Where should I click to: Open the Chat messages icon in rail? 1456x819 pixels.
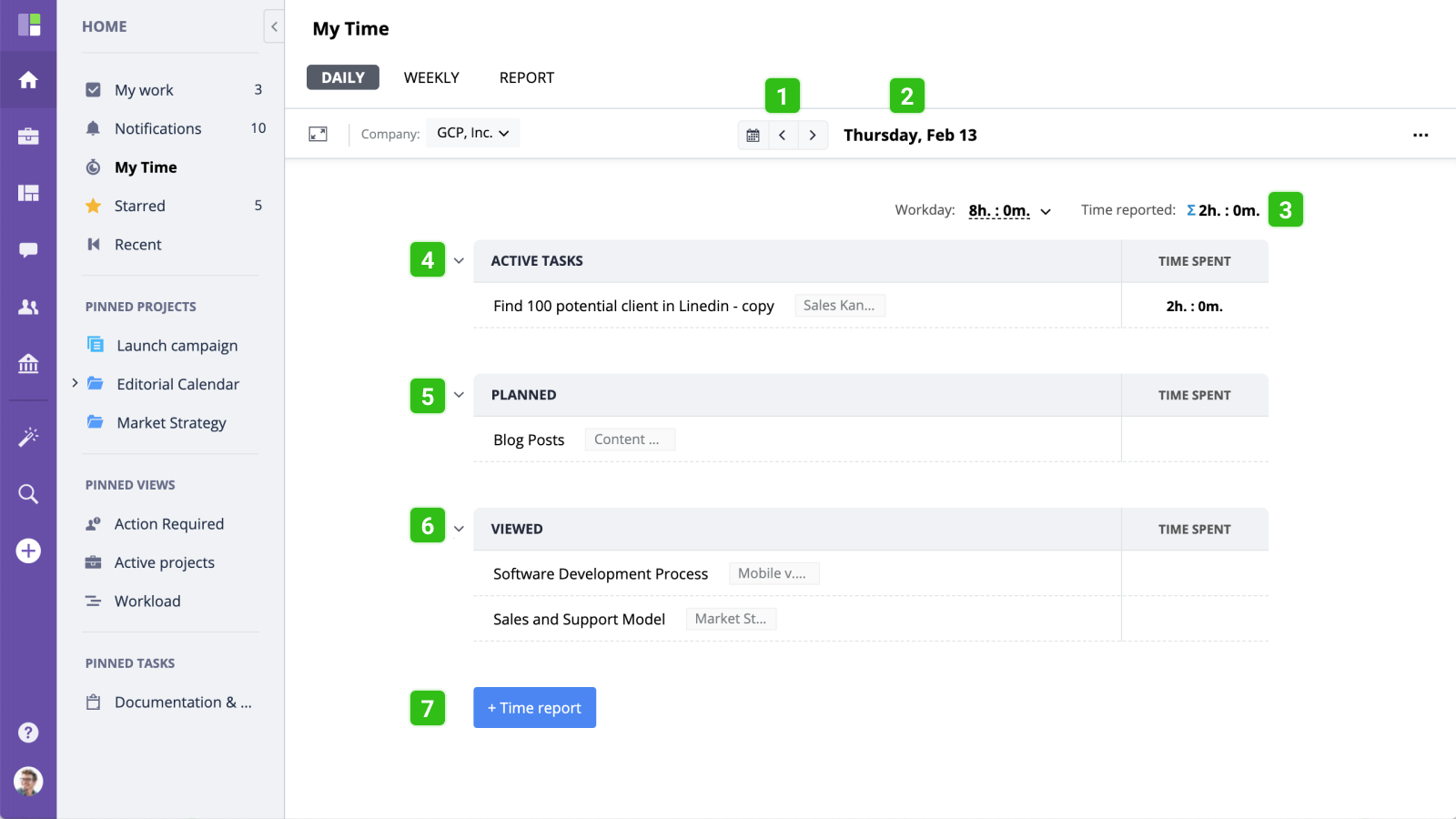tap(28, 250)
